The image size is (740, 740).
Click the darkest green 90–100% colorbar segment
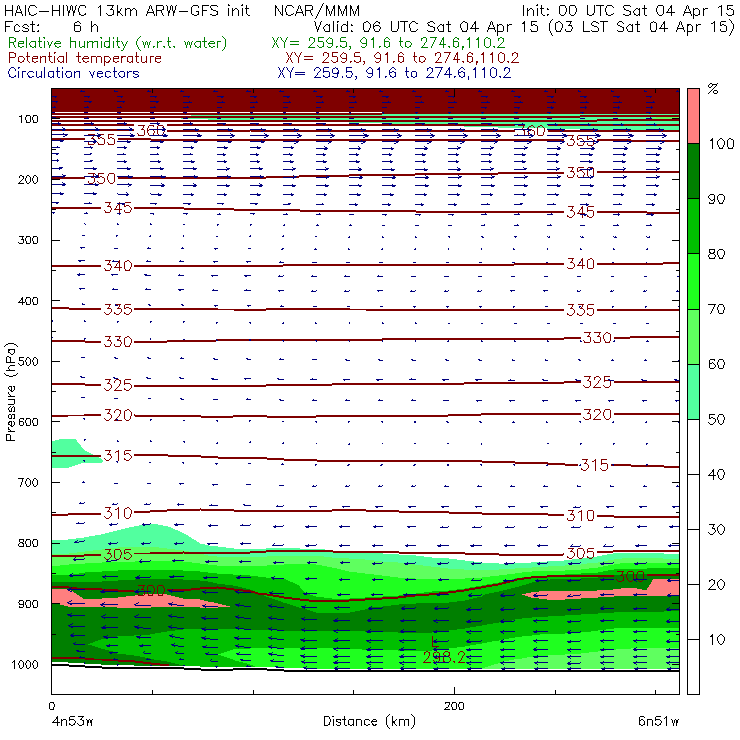(693, 171)
